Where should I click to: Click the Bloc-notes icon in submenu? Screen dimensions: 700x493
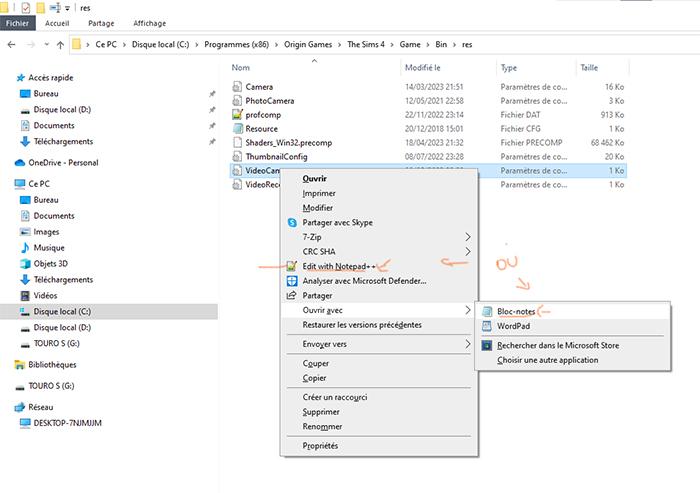tap(487, 312)
